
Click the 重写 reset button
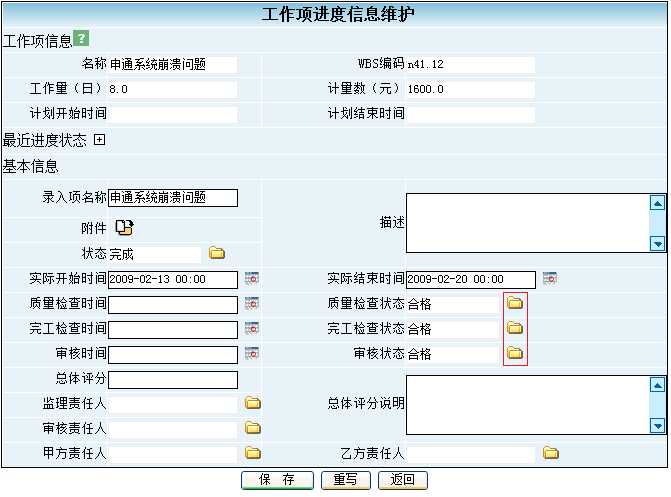[346, 480]
